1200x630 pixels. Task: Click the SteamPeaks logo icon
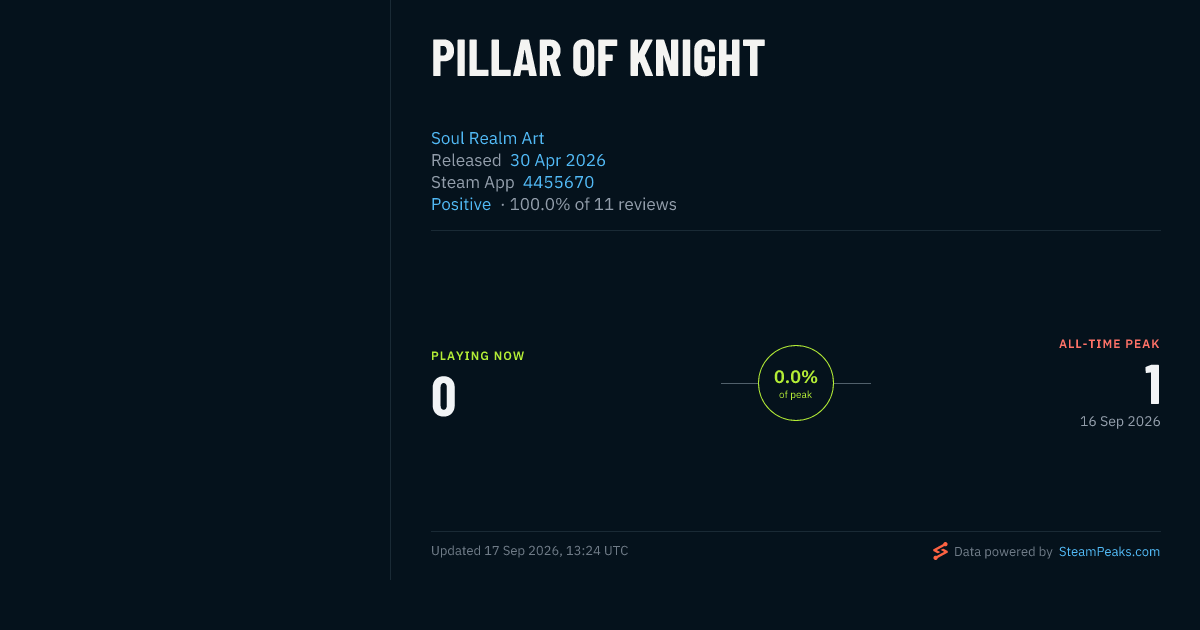pos(940,551)
